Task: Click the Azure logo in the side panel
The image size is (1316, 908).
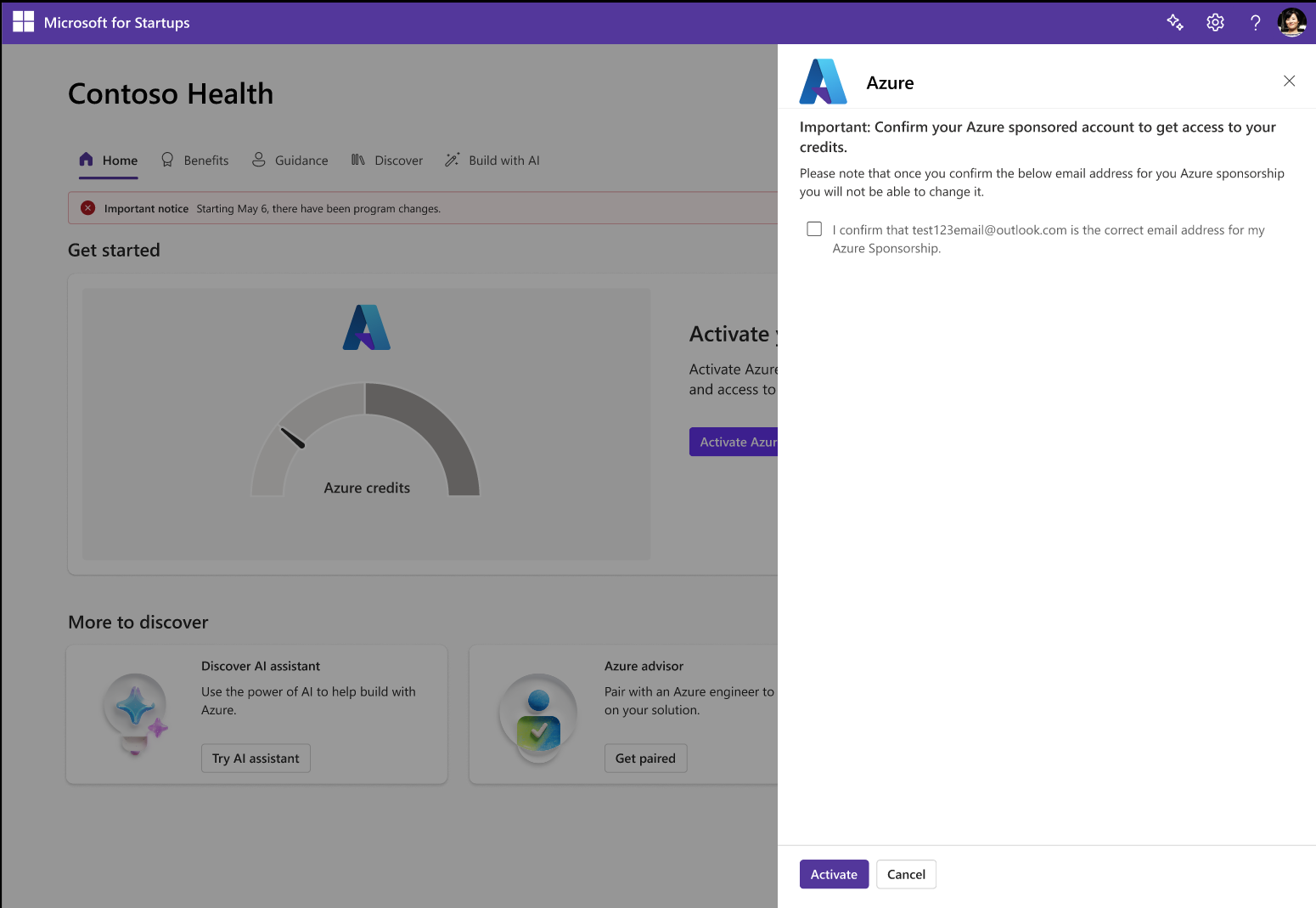Action: coord(822,81)
